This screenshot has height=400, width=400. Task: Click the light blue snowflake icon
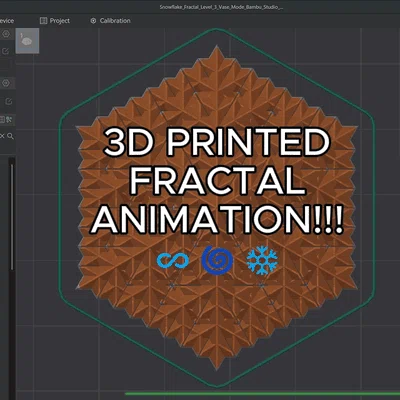tap(262, 260)
